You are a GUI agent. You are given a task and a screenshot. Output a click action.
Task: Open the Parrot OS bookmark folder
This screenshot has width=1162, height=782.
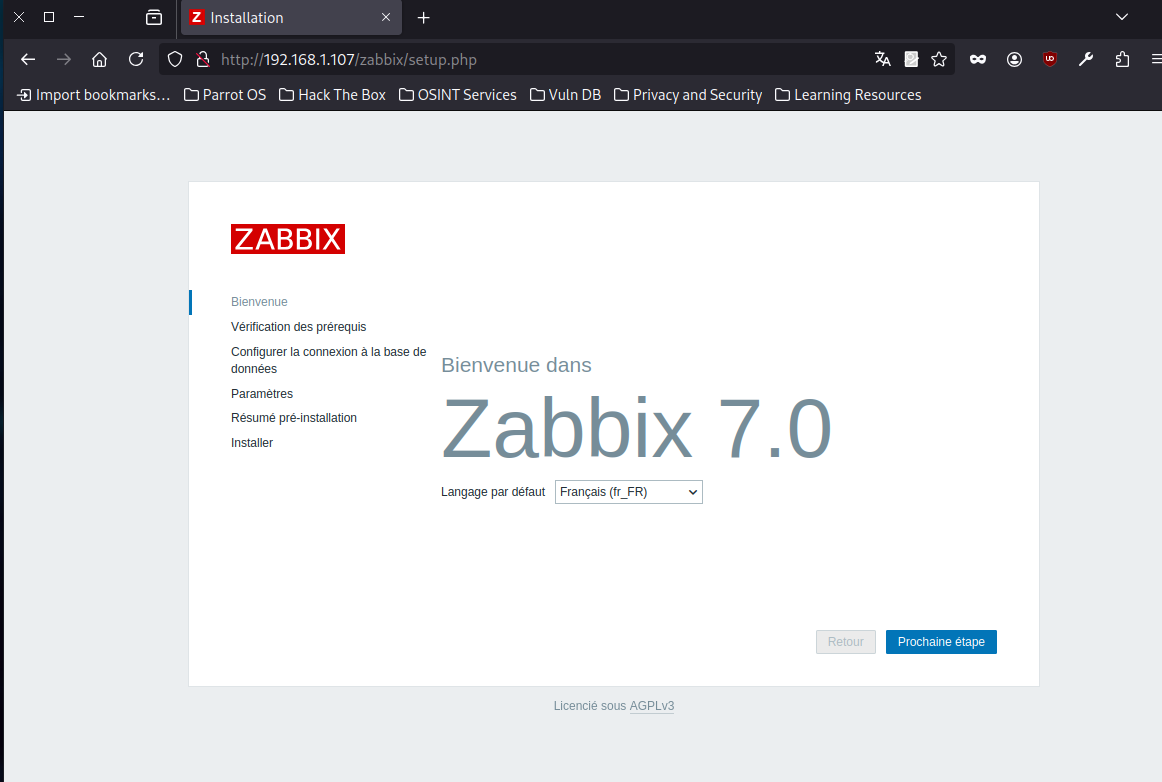225,95
